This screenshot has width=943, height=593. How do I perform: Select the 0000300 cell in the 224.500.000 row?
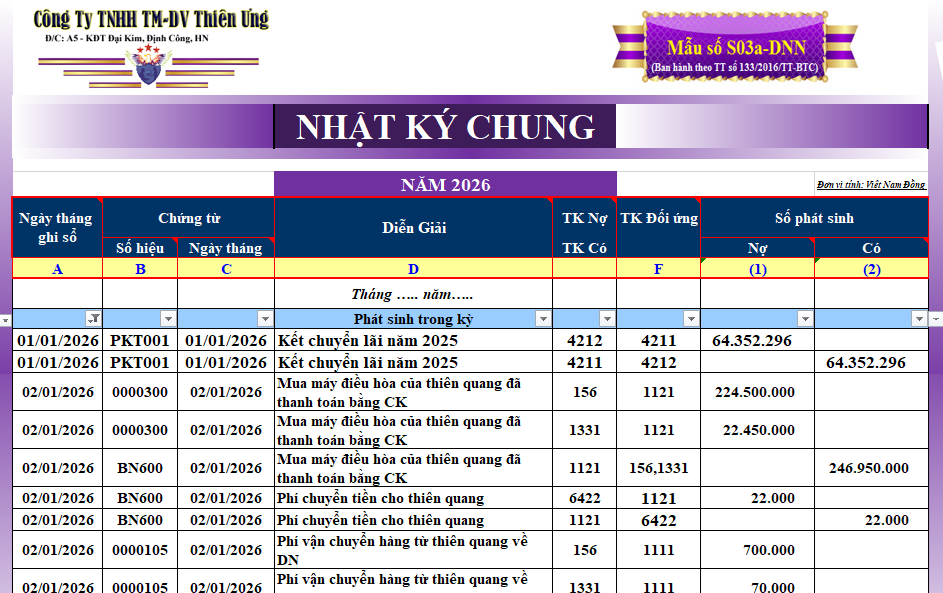click(x=140, y=392)
